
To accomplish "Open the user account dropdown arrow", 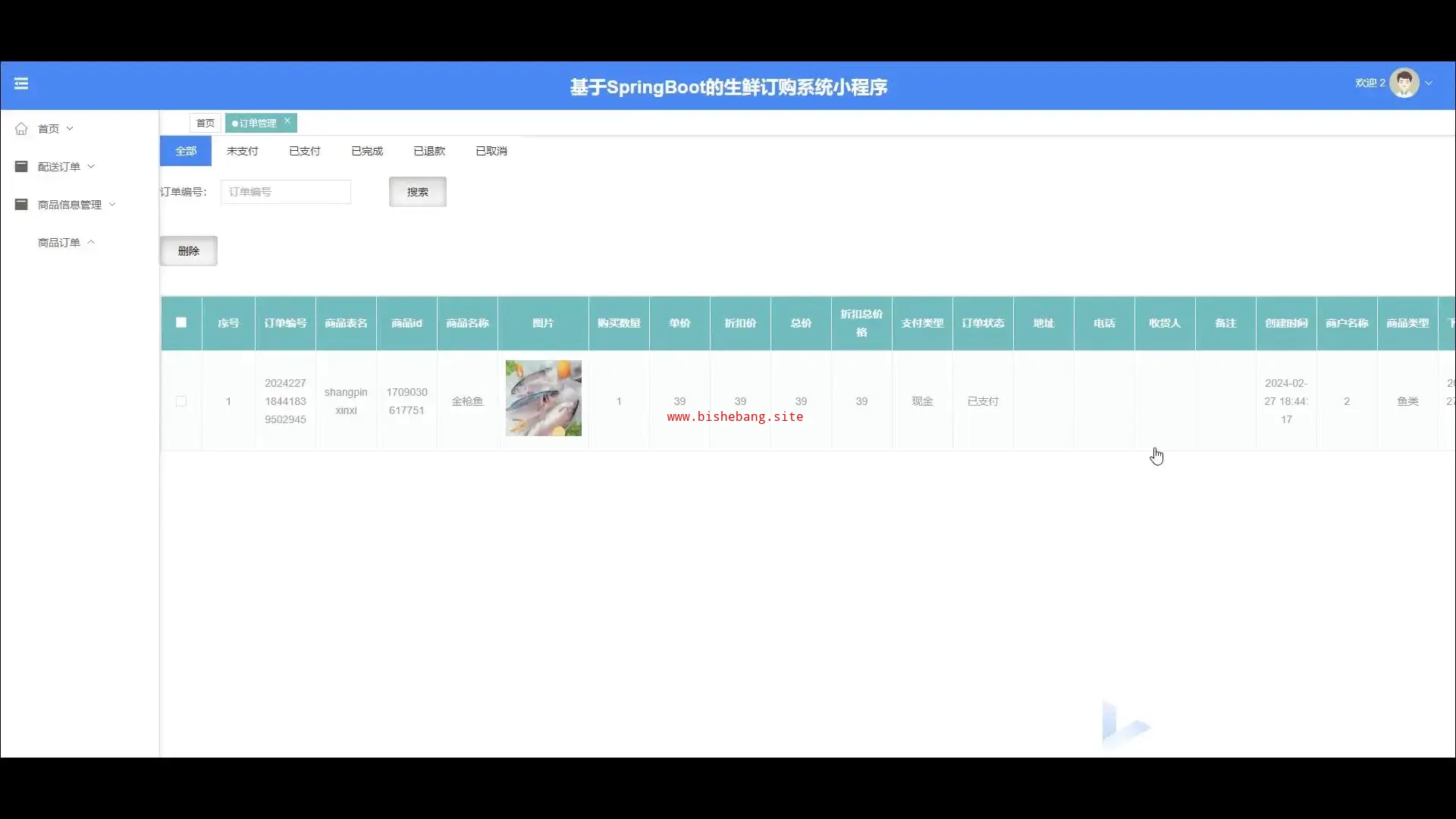I will (1429, 83).
